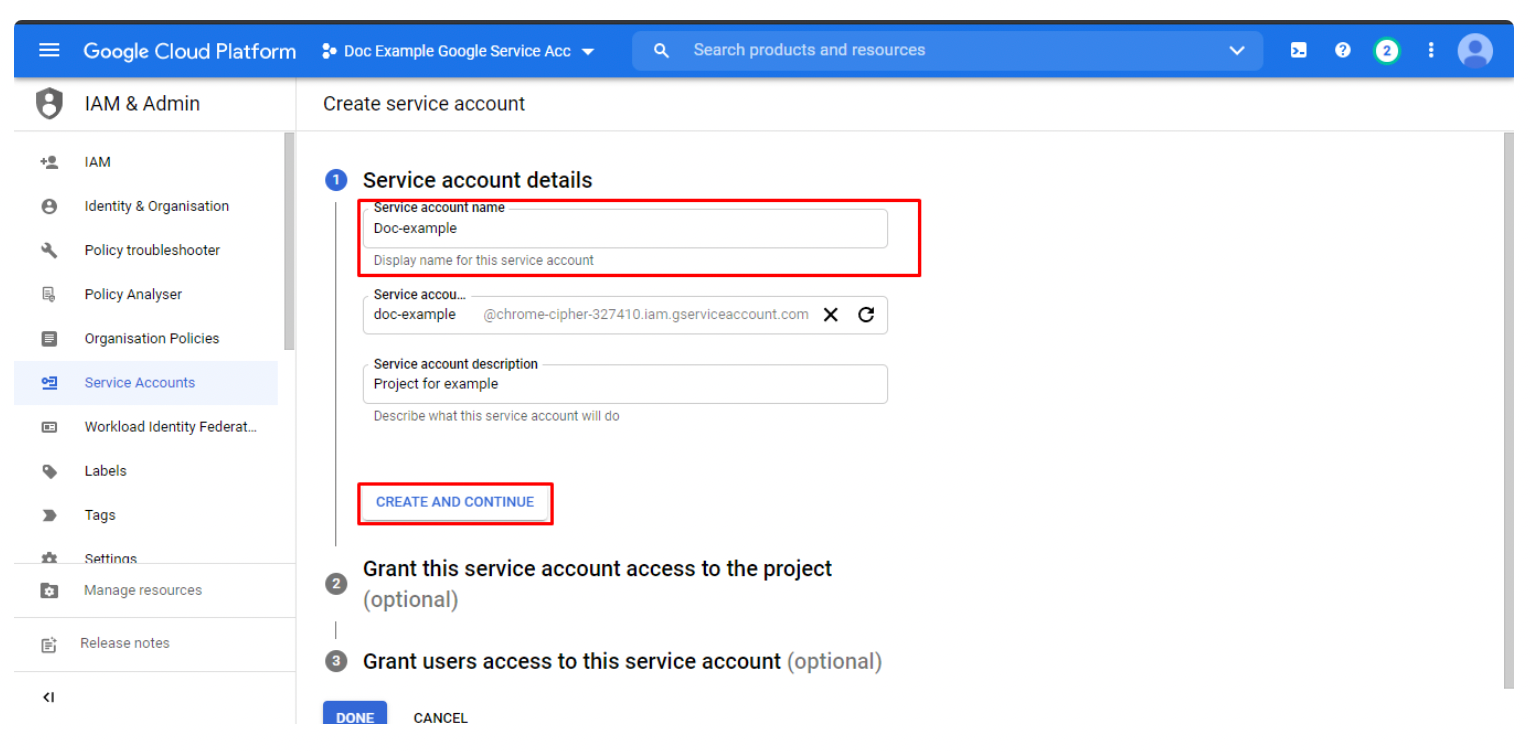Click the Google Cloud Platform logo

[190, 51]
